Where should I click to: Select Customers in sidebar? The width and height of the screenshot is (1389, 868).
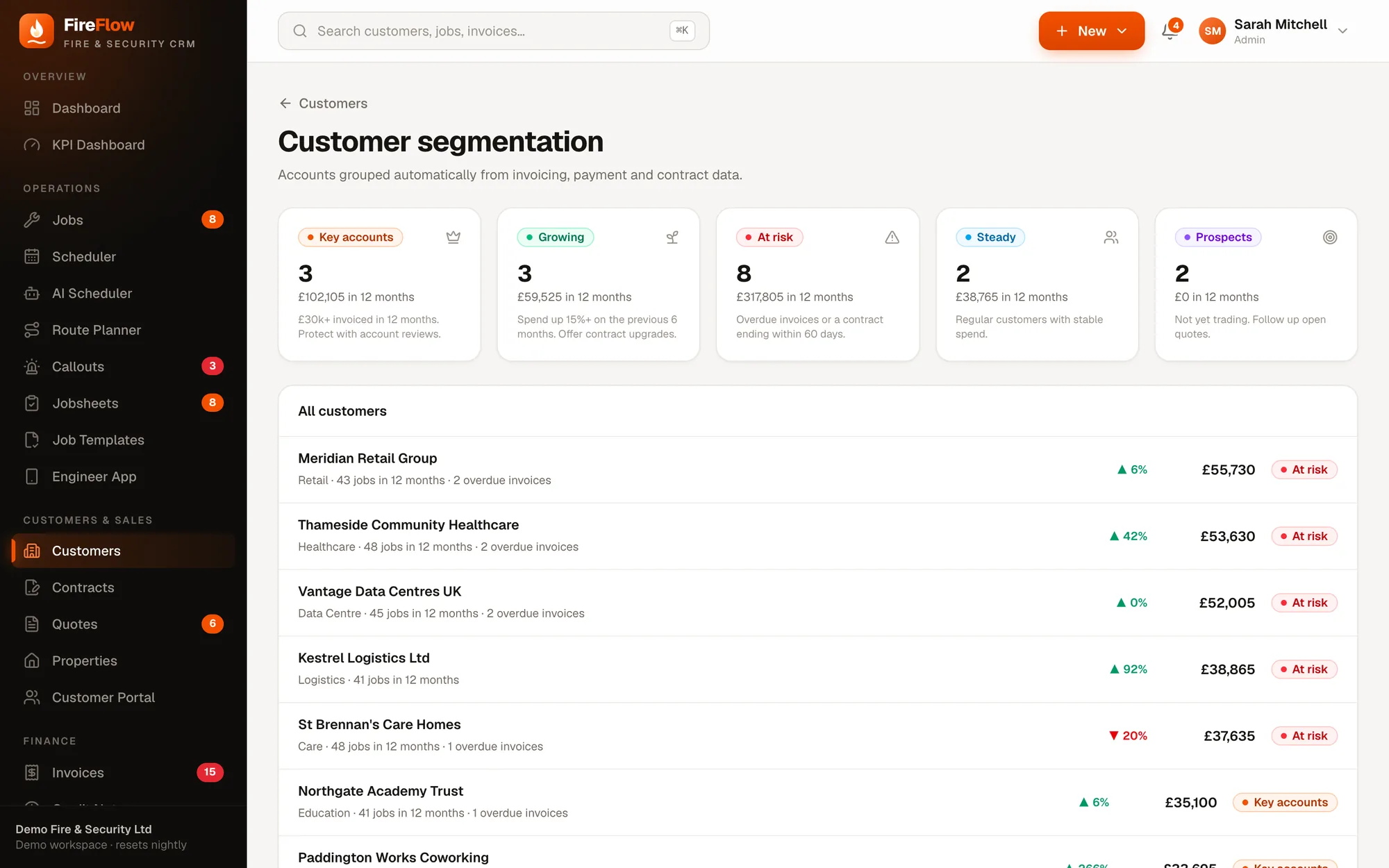click(124, 551)
